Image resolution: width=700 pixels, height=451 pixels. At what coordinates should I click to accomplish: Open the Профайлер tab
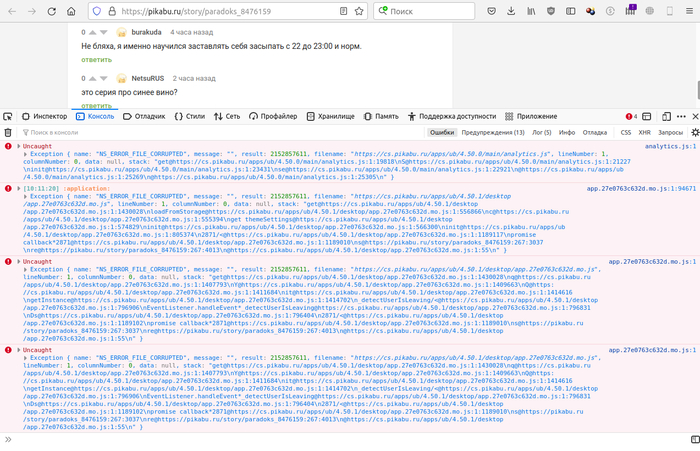point(273,116)
